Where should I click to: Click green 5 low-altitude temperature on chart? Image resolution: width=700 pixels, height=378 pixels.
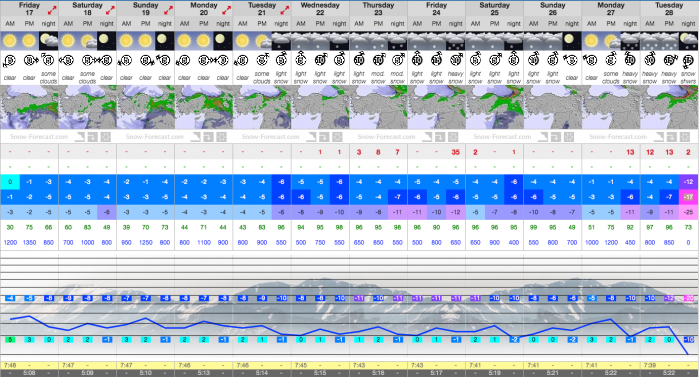pyautogui.click(x=10, y=340)
